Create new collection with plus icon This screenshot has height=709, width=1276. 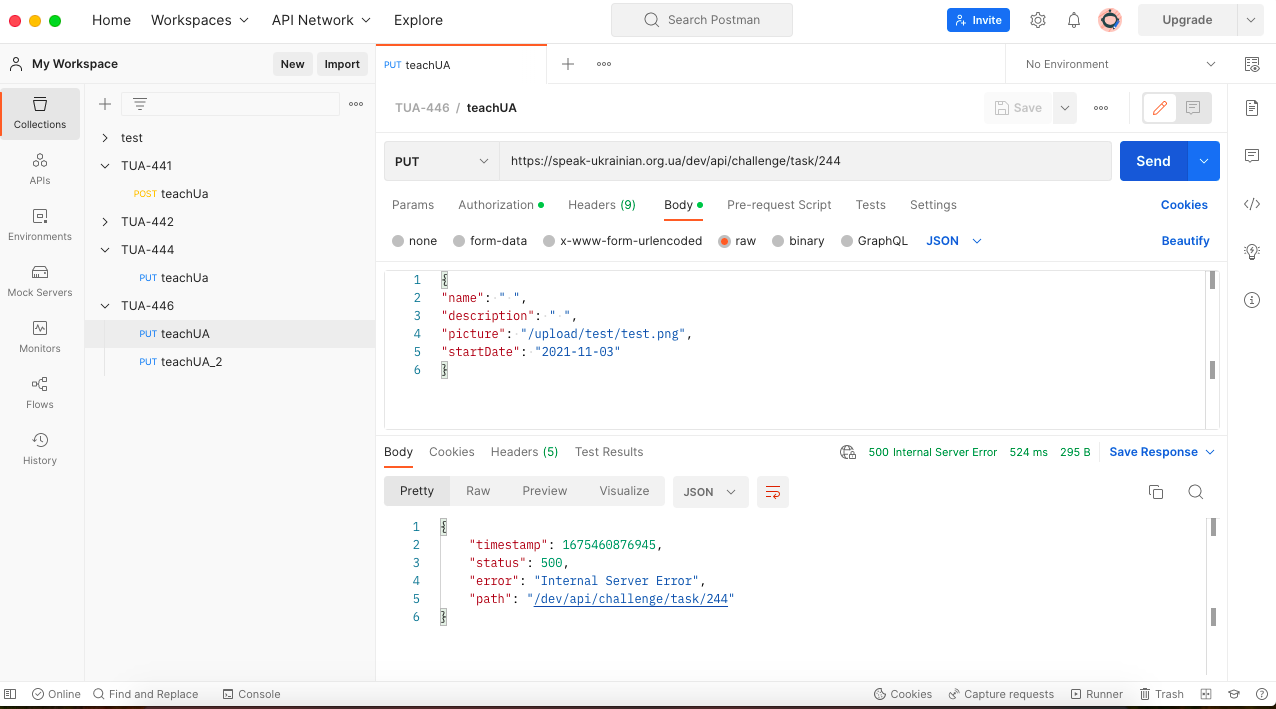pyautogui.click(x=105, y=104)
